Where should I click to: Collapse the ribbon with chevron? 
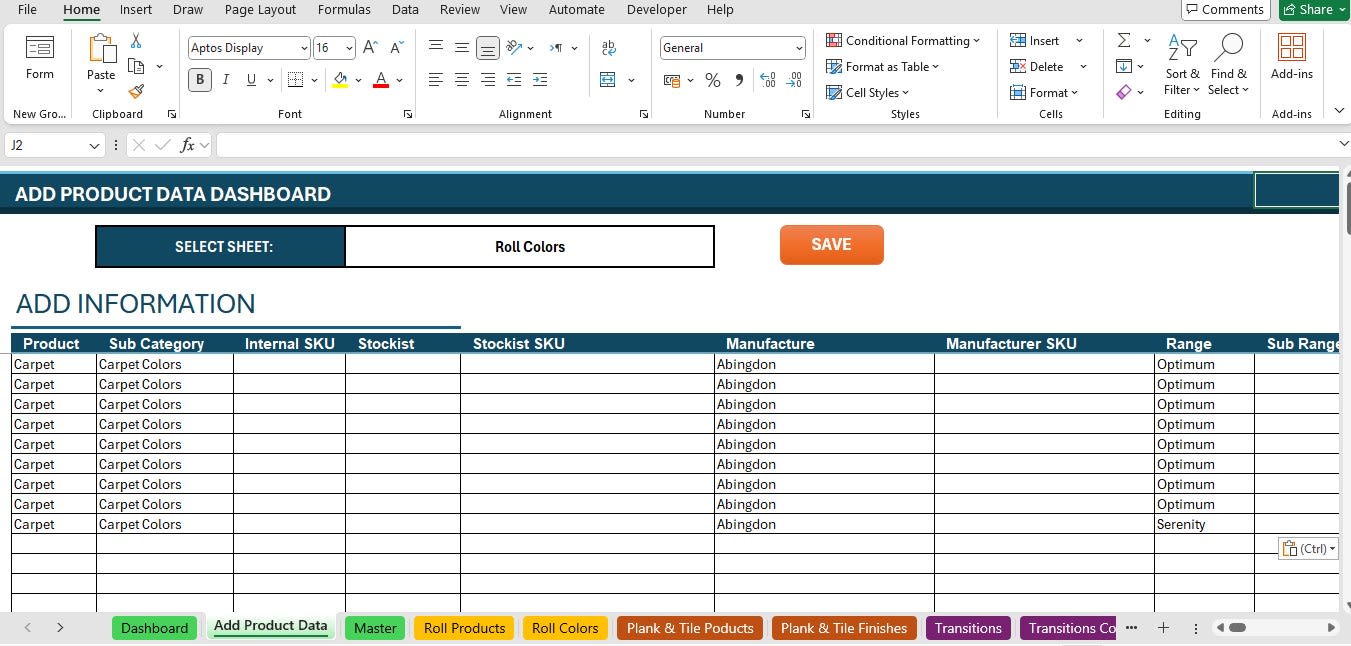coord(1339,111)
